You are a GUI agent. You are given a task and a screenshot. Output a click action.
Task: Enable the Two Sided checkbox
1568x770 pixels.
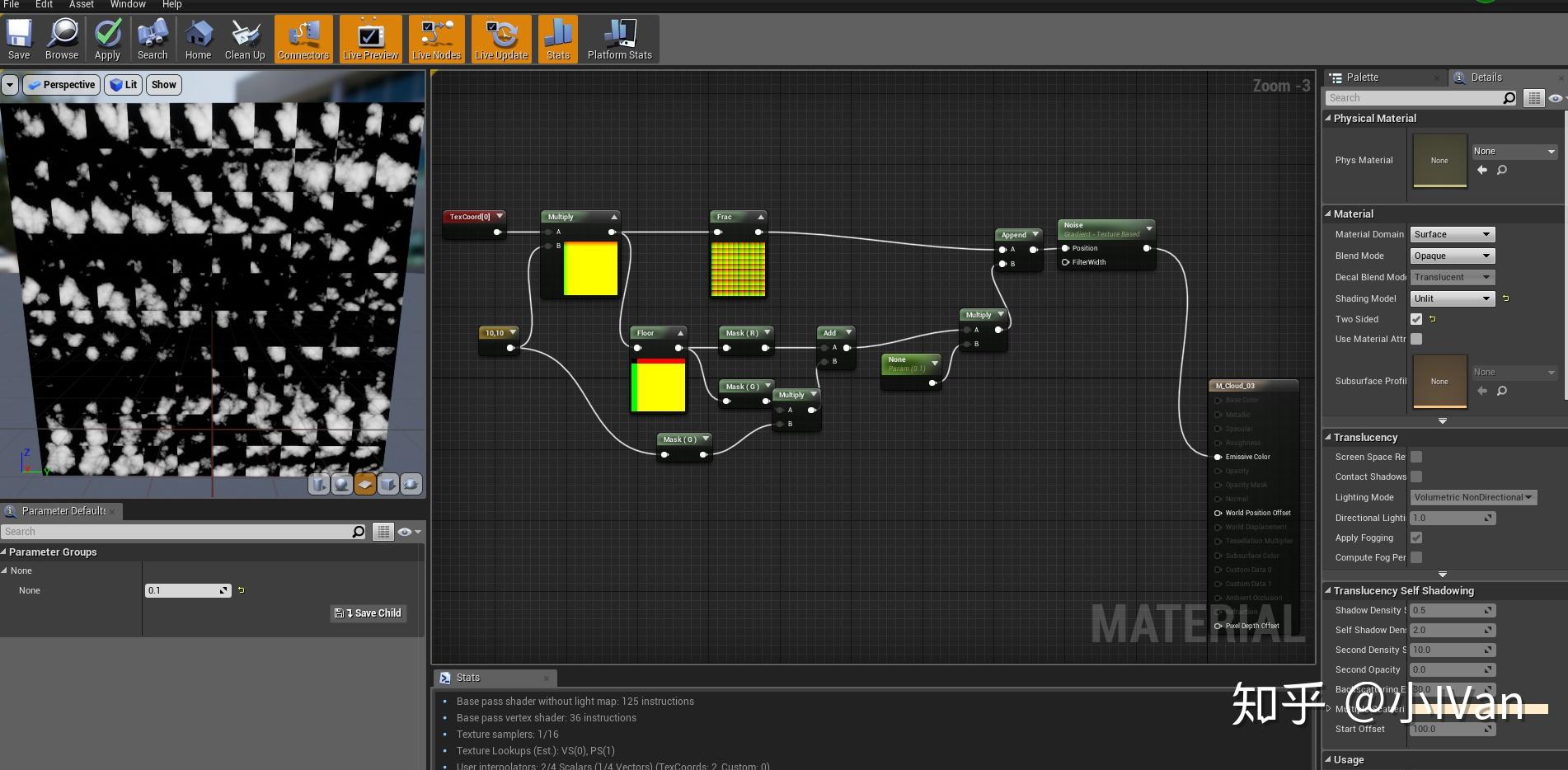coord(1415,319)
